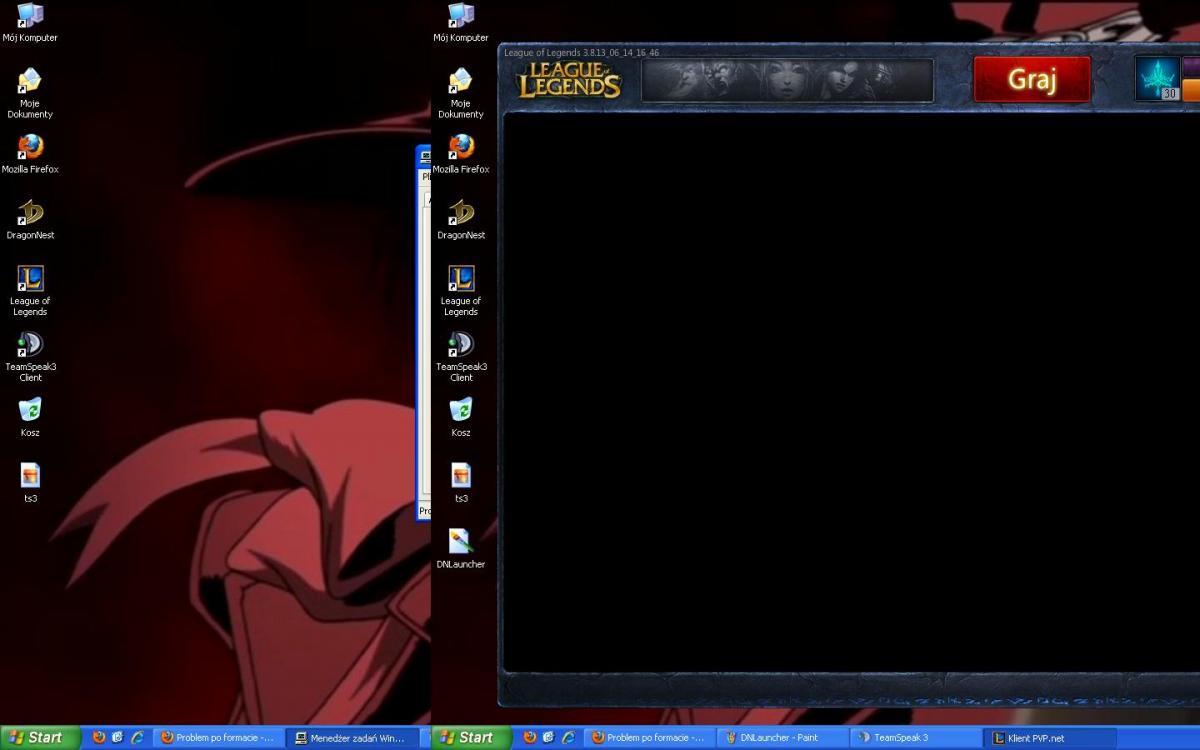
Task: Select League of Legends shortcut on right desktop
Action: coord(461,291)
